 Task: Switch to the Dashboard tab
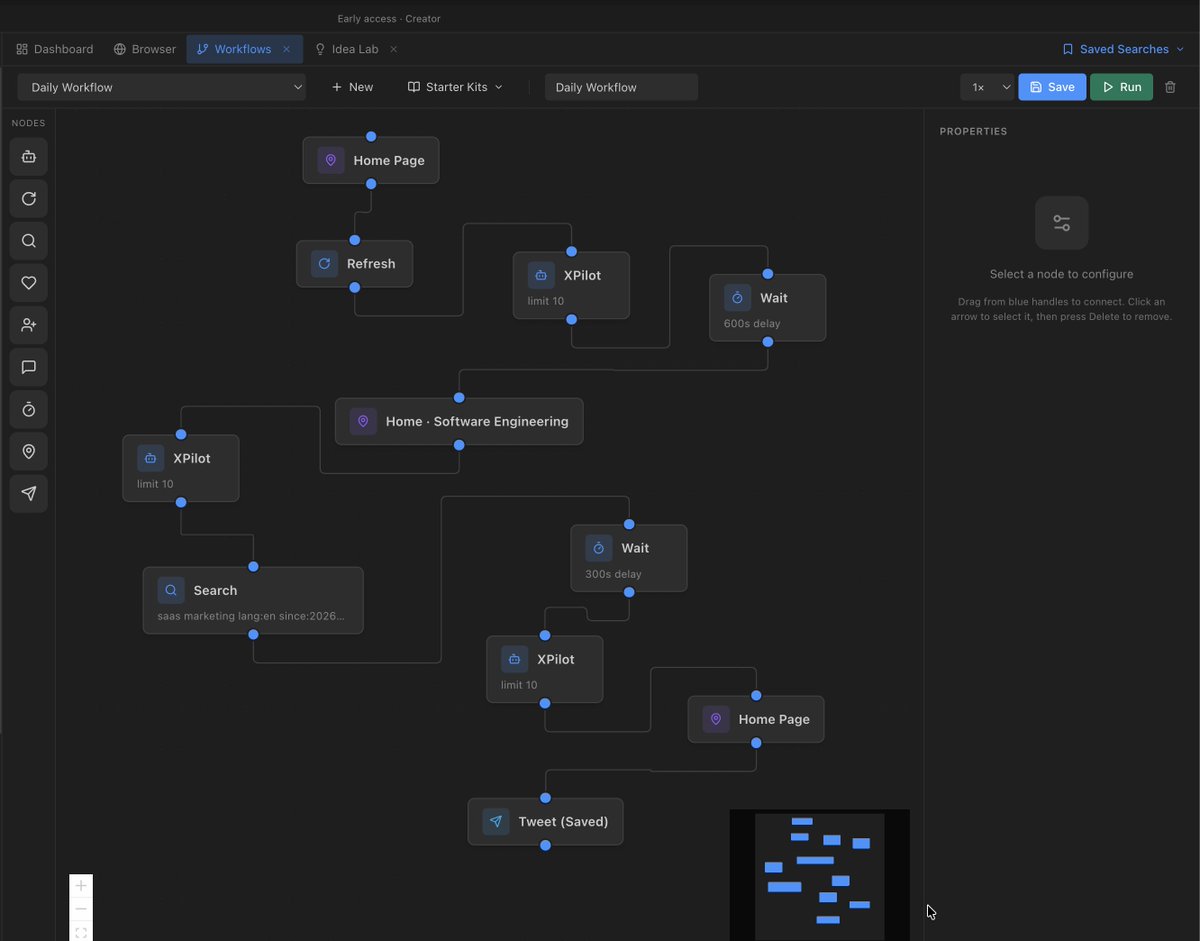pos(55,49)
